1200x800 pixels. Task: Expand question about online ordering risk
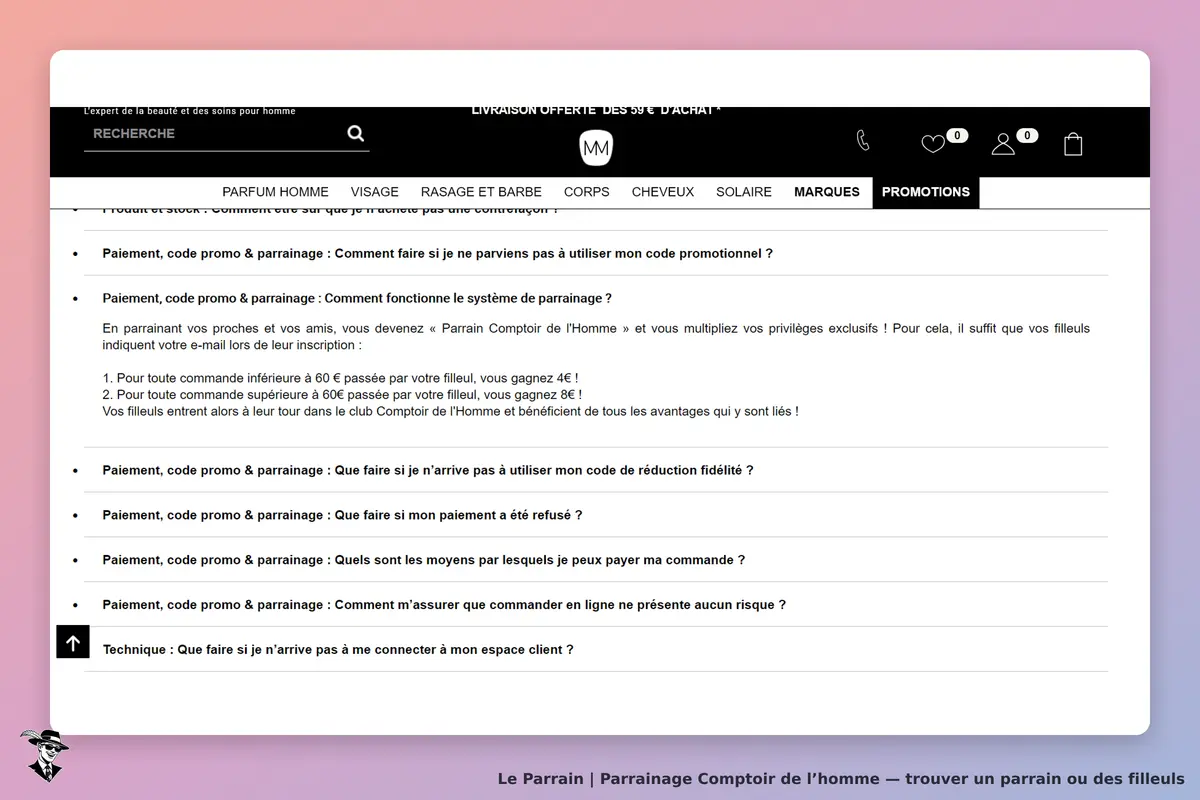pyautogui.click(x=444, y=605)
